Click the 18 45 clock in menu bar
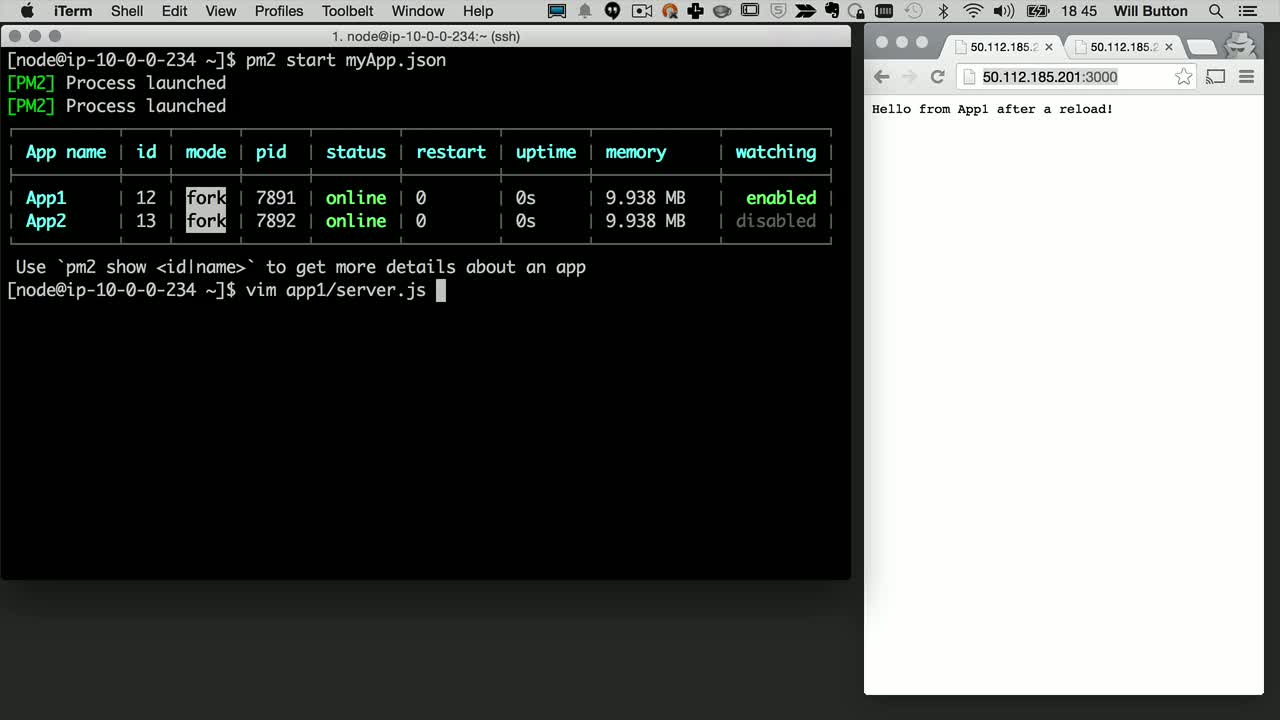This screenshot has width=1280, height=720. [x=1079, y=11]
